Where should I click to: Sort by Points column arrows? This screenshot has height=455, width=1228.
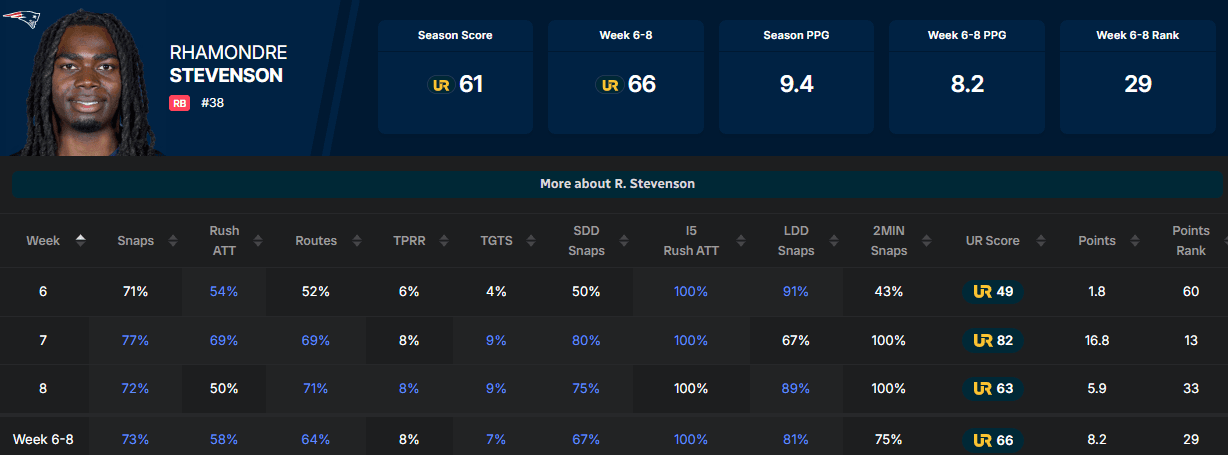(1133, 241)
